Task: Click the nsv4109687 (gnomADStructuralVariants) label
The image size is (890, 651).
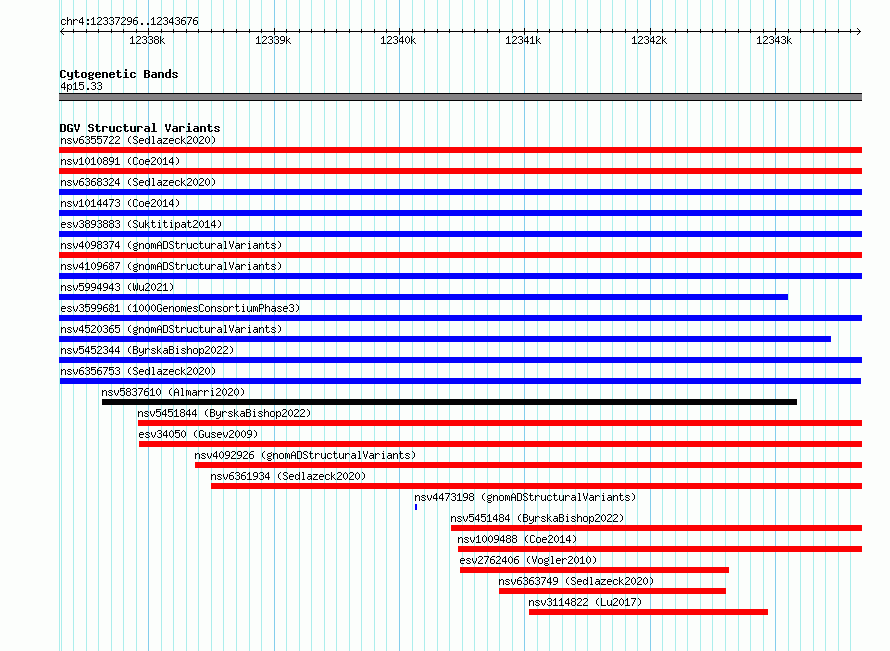Action: pos(171,266)
